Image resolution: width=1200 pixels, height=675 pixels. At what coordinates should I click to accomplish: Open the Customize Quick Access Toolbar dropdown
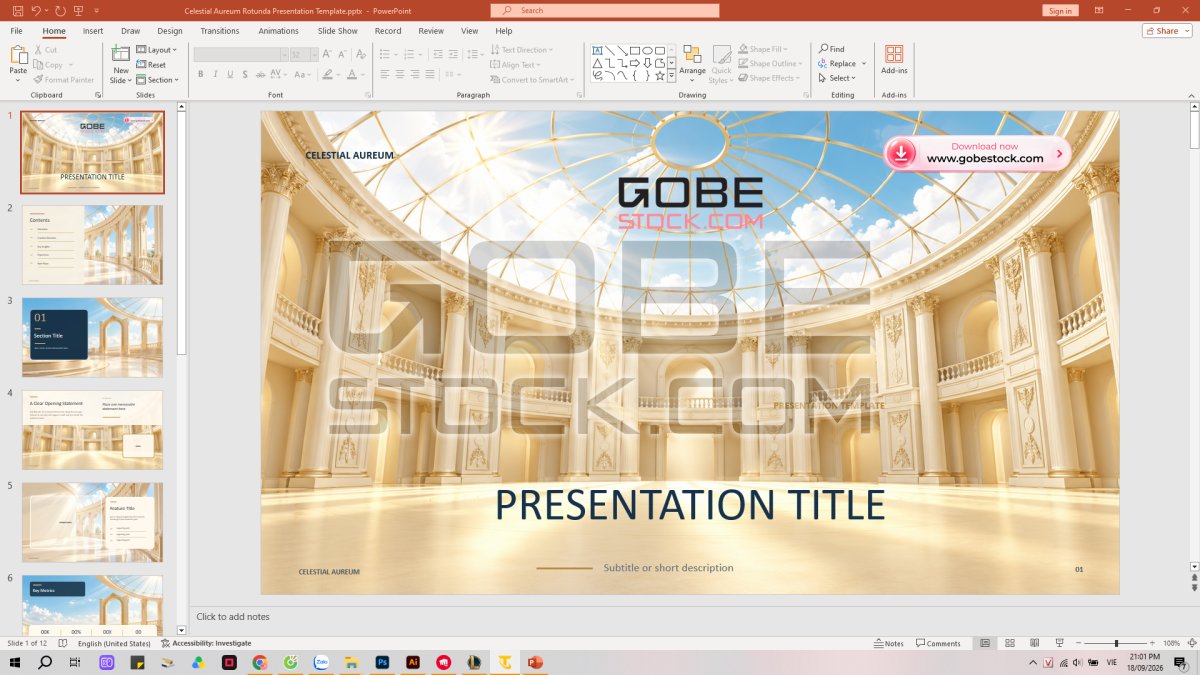tap(97, 10)
